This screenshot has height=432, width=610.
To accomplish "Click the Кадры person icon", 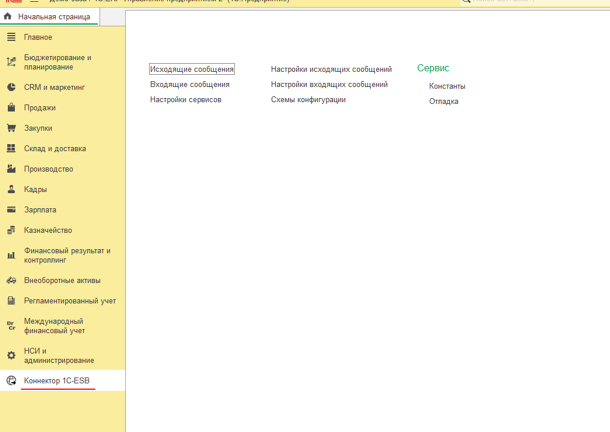I will [x=11, y=189].
